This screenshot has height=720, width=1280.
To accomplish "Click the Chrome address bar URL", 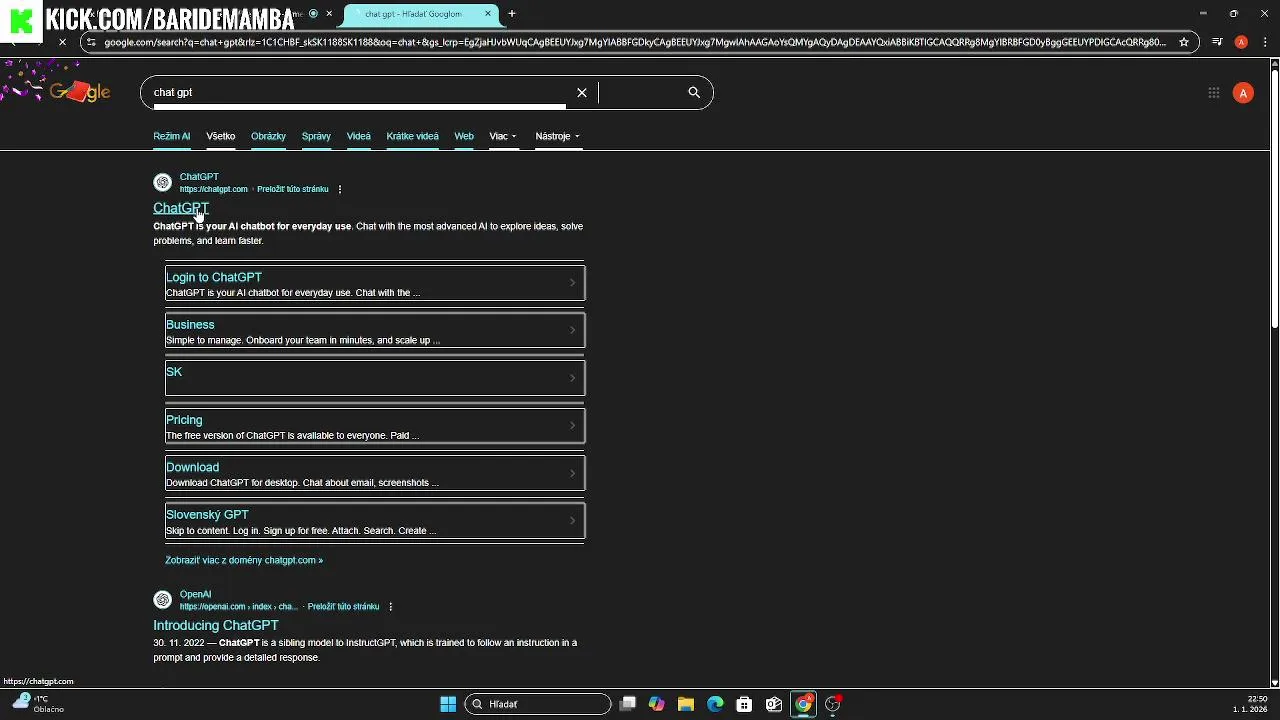I will click(x=635, y=42).
